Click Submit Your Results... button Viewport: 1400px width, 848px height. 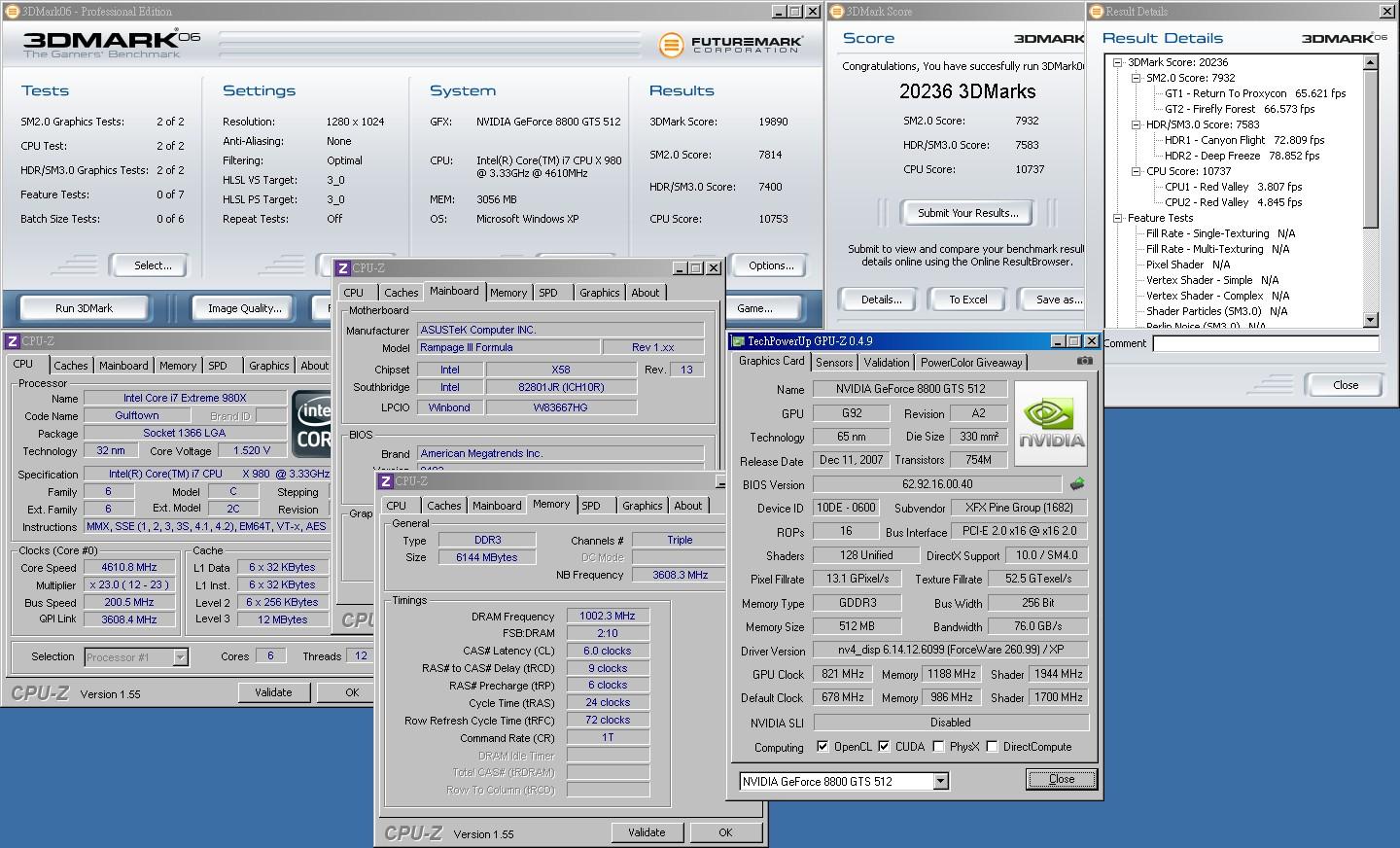pos(967,213)
